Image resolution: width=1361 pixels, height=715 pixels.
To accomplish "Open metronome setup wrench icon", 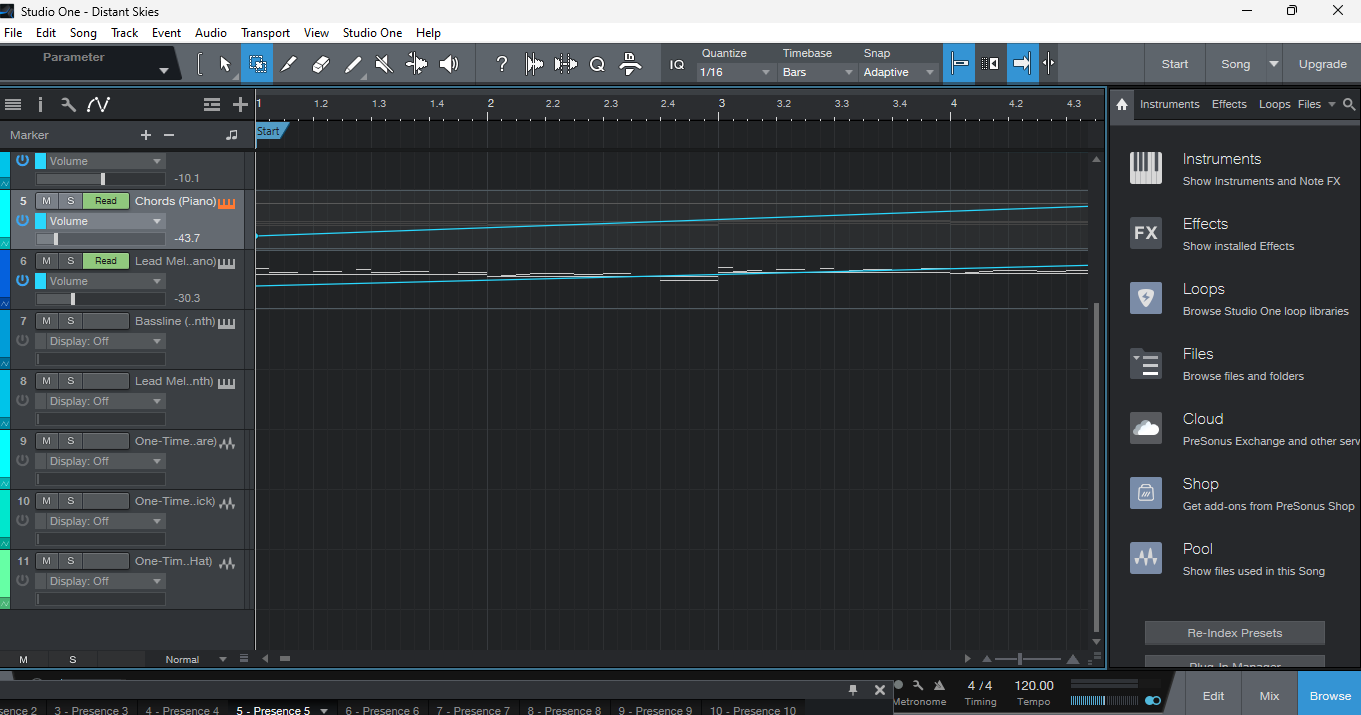I will tap(918, 685).
